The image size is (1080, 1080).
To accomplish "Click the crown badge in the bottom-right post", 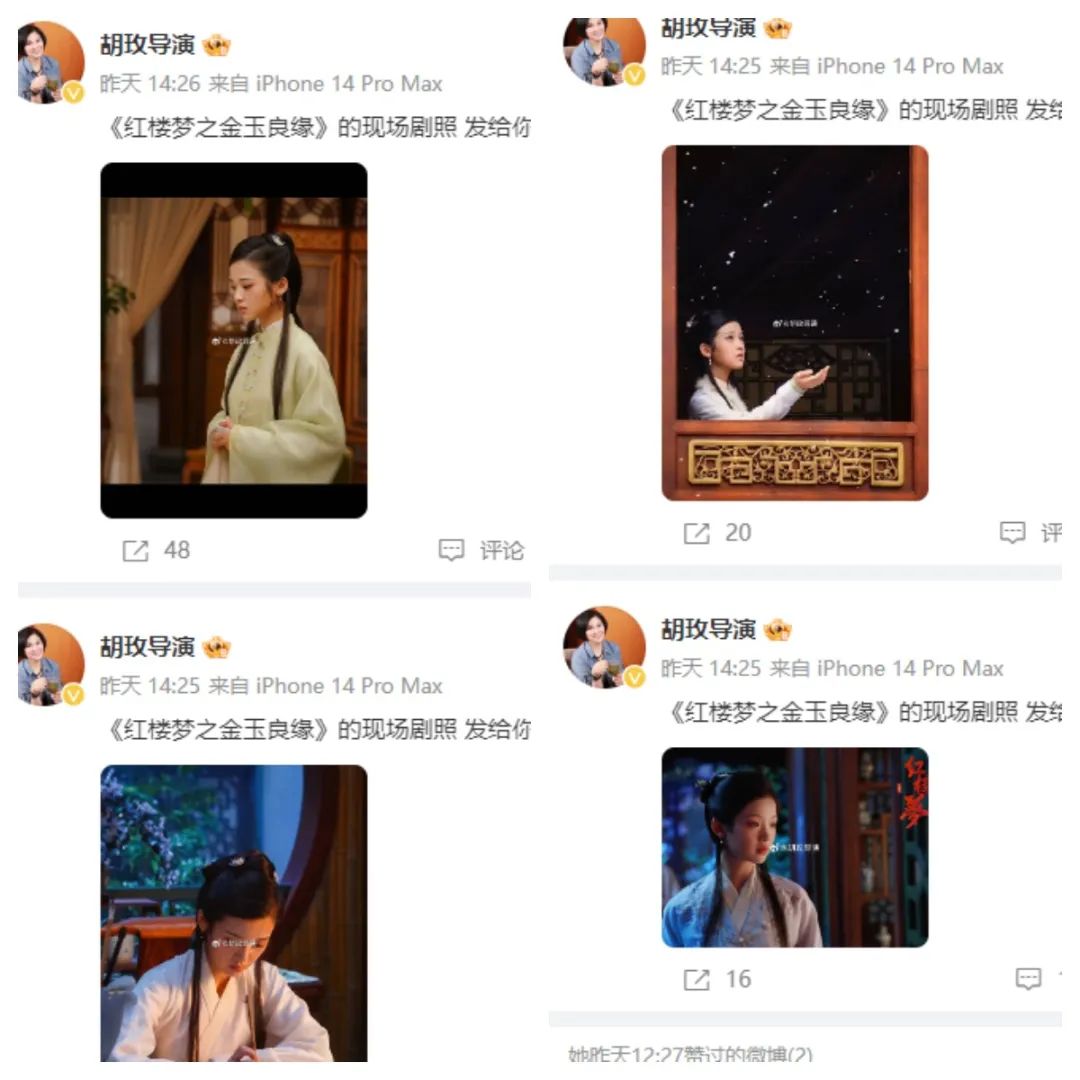I will [778, 630].
